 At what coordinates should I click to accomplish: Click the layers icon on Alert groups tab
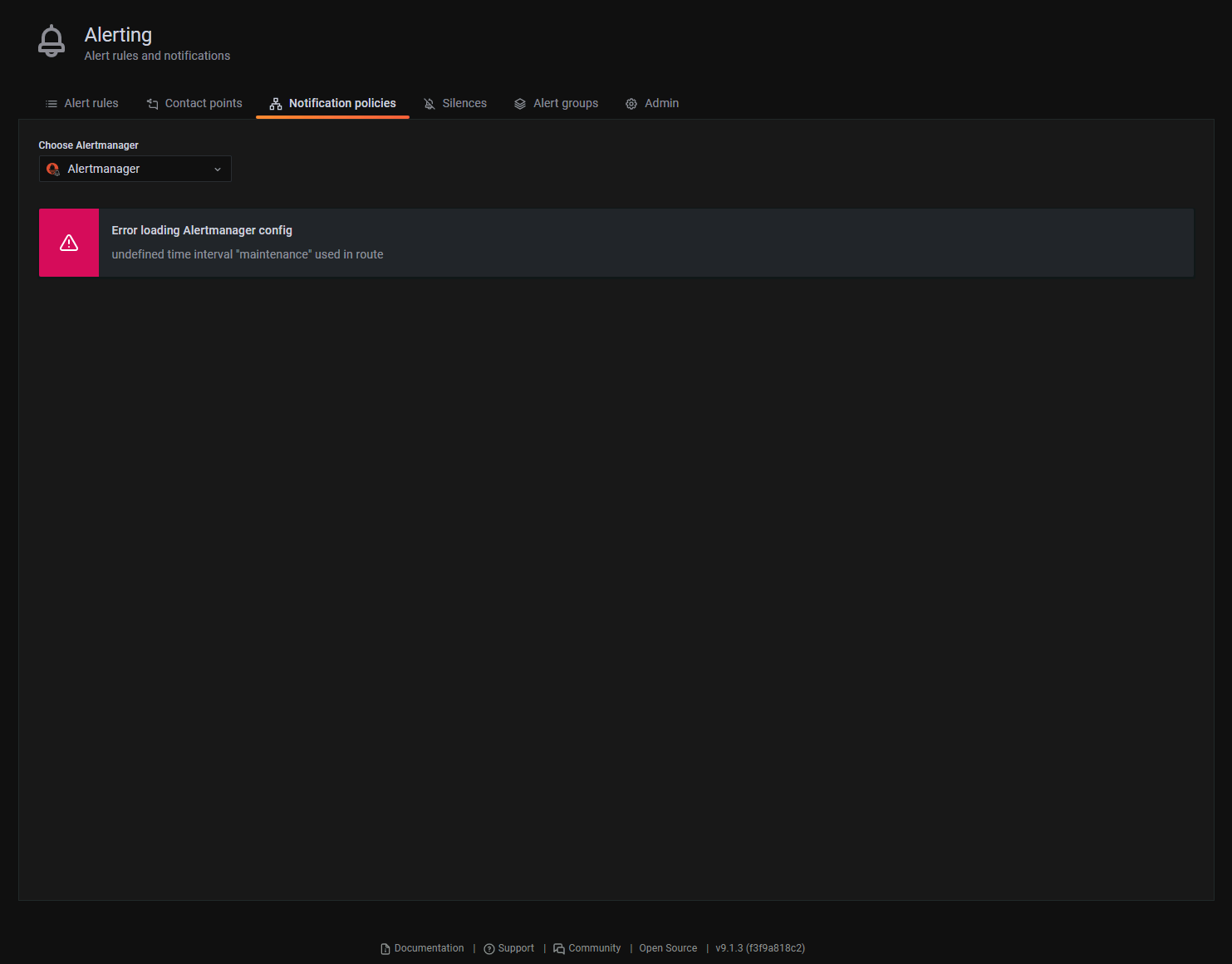pos(520,103)
